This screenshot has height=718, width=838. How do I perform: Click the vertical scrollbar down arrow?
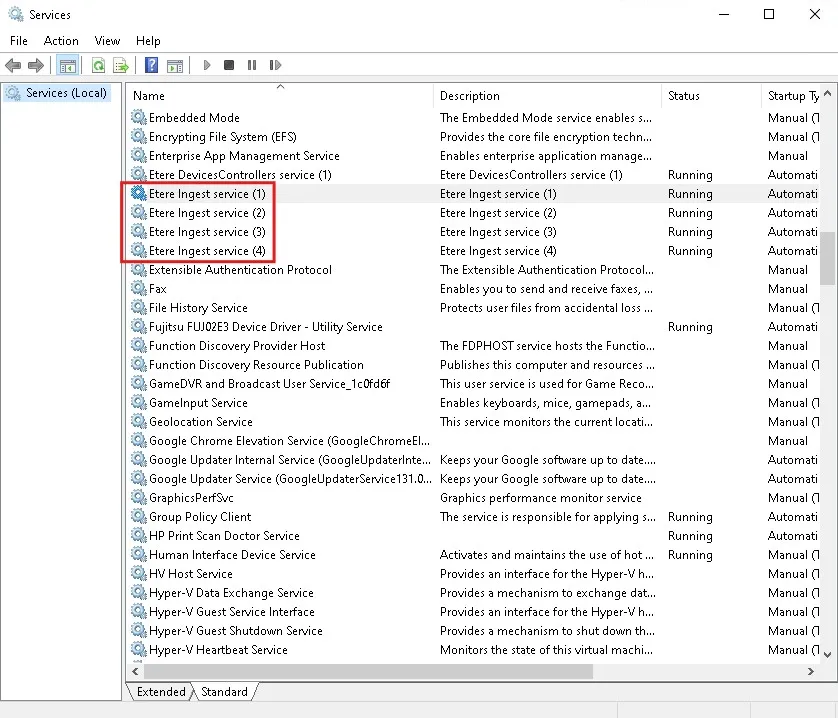click(827, 653)
